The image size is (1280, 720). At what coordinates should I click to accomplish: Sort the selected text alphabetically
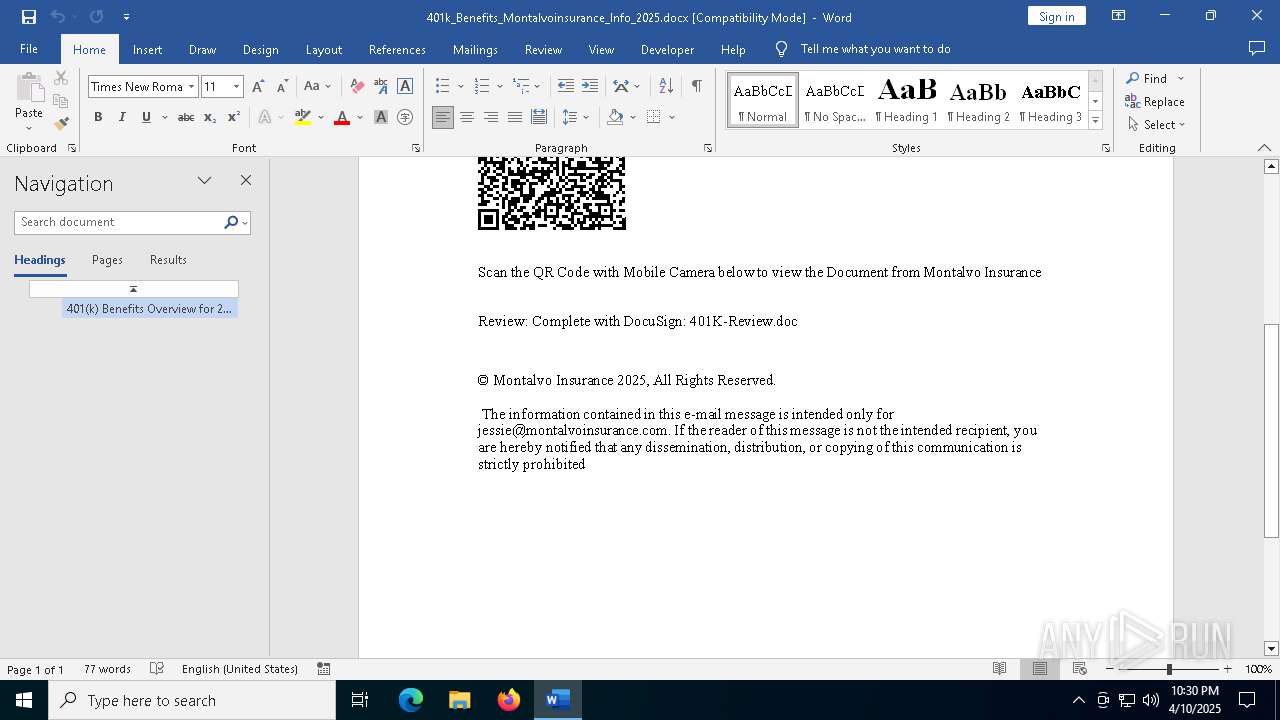tap(666, 87)
